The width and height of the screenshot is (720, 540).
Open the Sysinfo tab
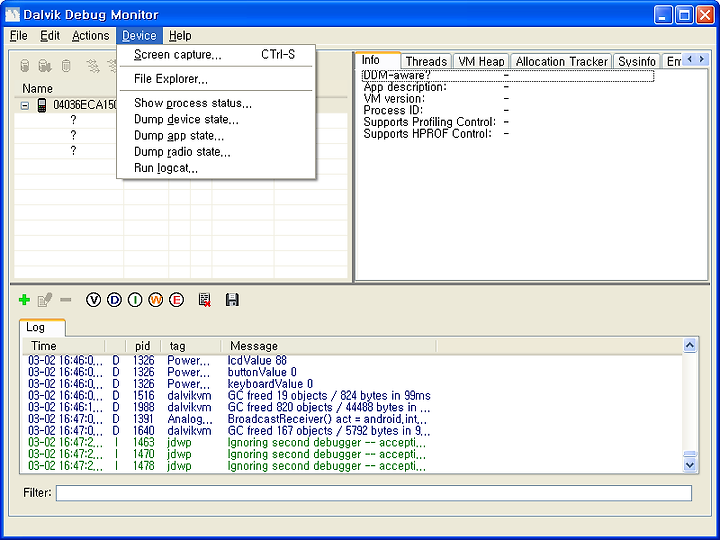636,61
